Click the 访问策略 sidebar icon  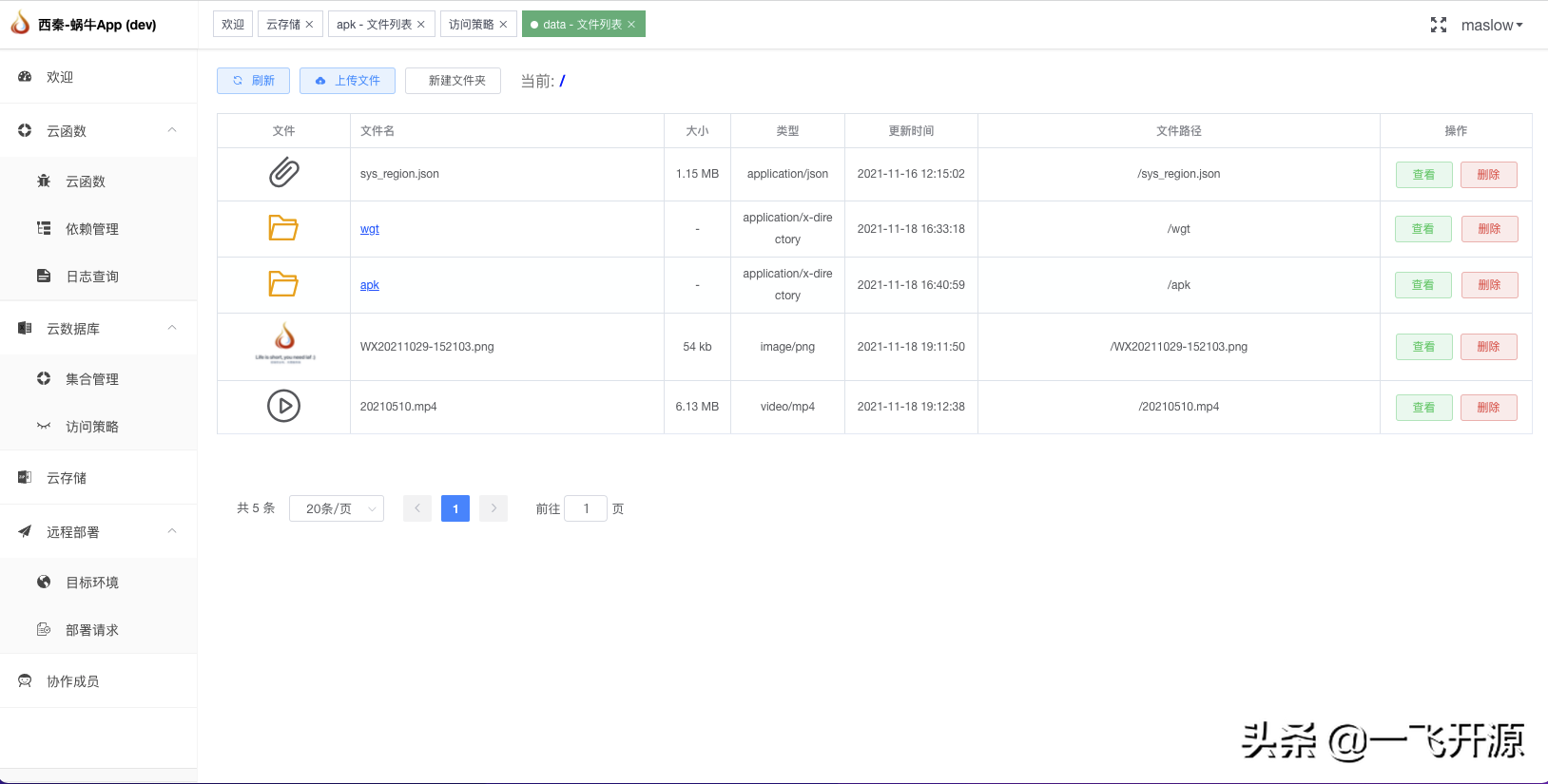[44, 426]
